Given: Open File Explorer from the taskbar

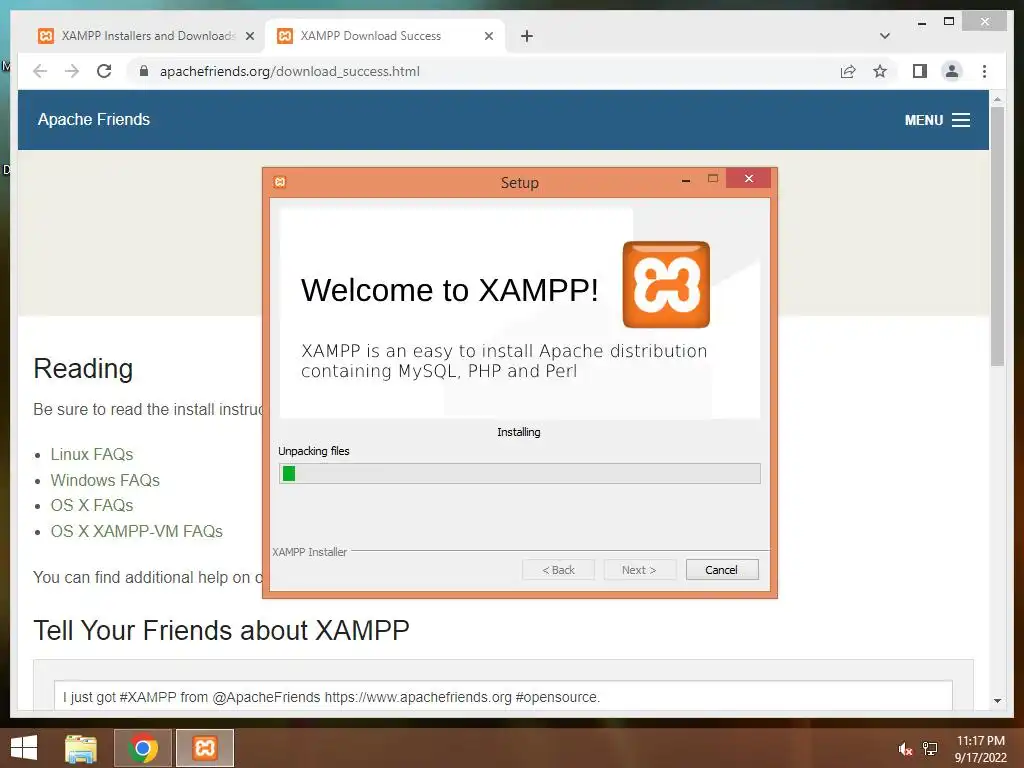Looking at the screenshot, I should 80,748.
